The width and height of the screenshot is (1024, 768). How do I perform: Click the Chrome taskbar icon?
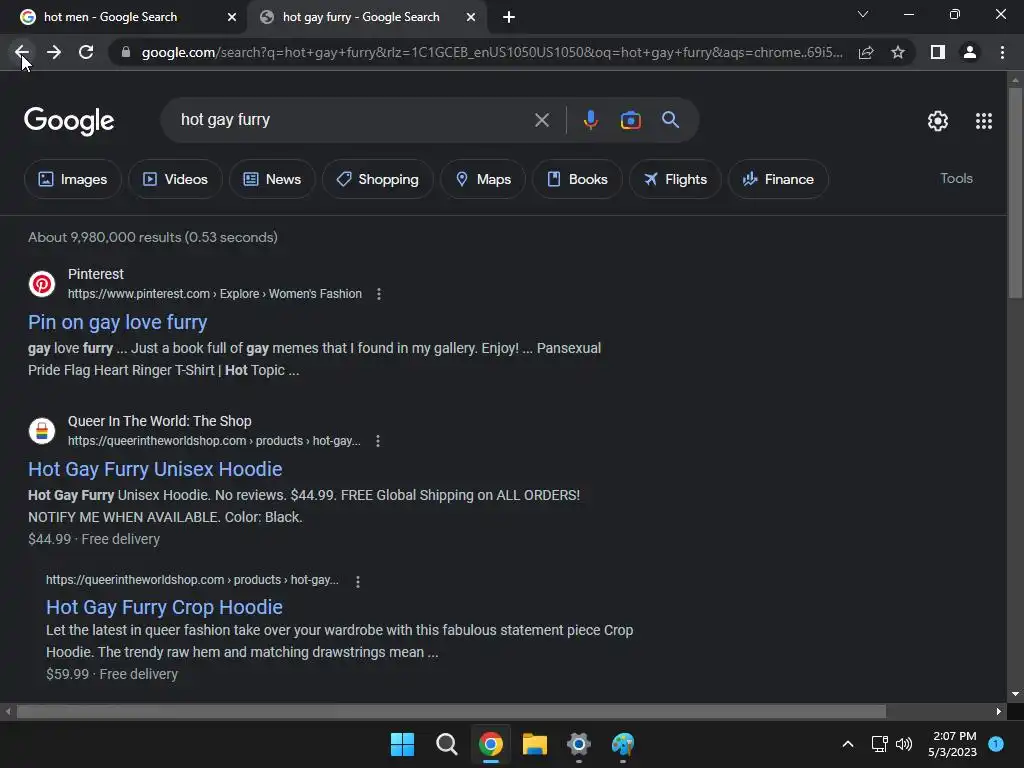click(x=490, y=744)
